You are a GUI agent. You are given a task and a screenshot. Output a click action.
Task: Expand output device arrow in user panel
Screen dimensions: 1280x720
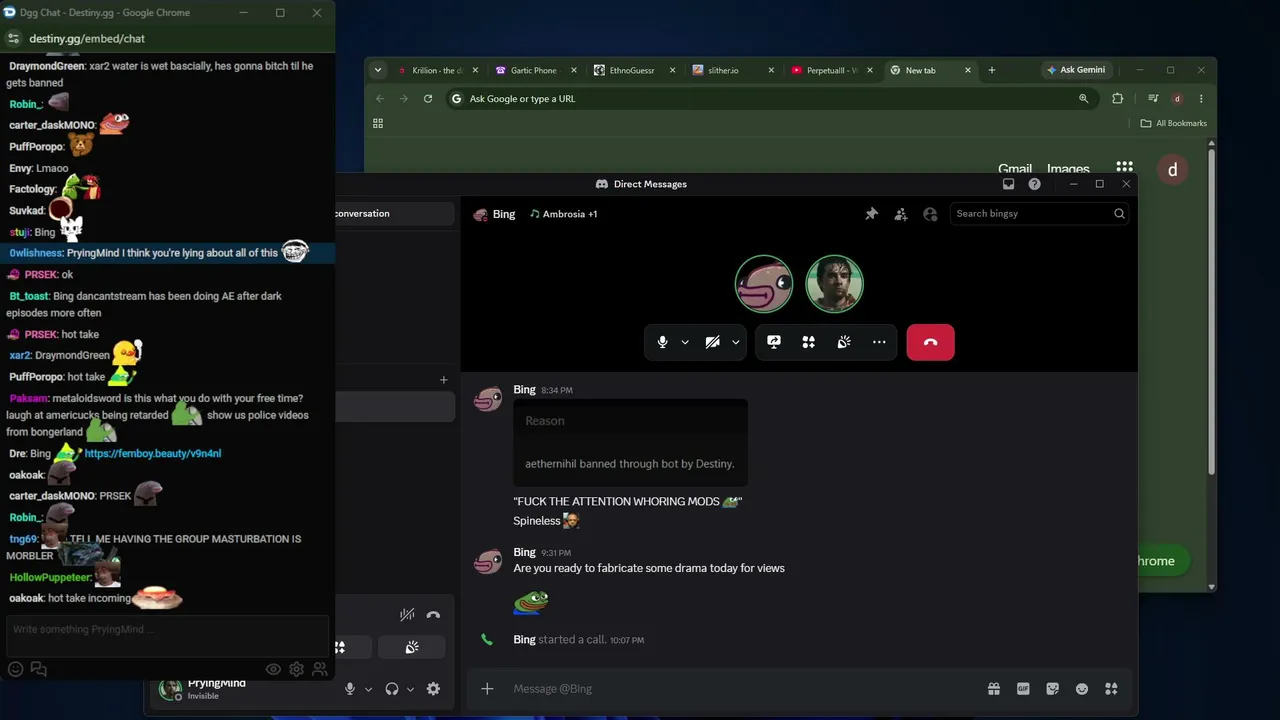[x=410, y=689]
